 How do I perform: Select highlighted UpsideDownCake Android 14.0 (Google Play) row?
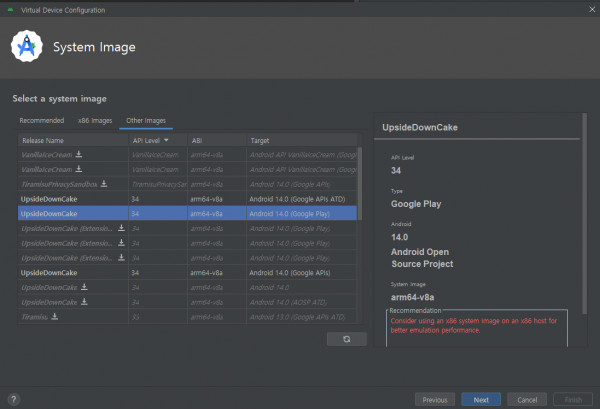point(188,213)
